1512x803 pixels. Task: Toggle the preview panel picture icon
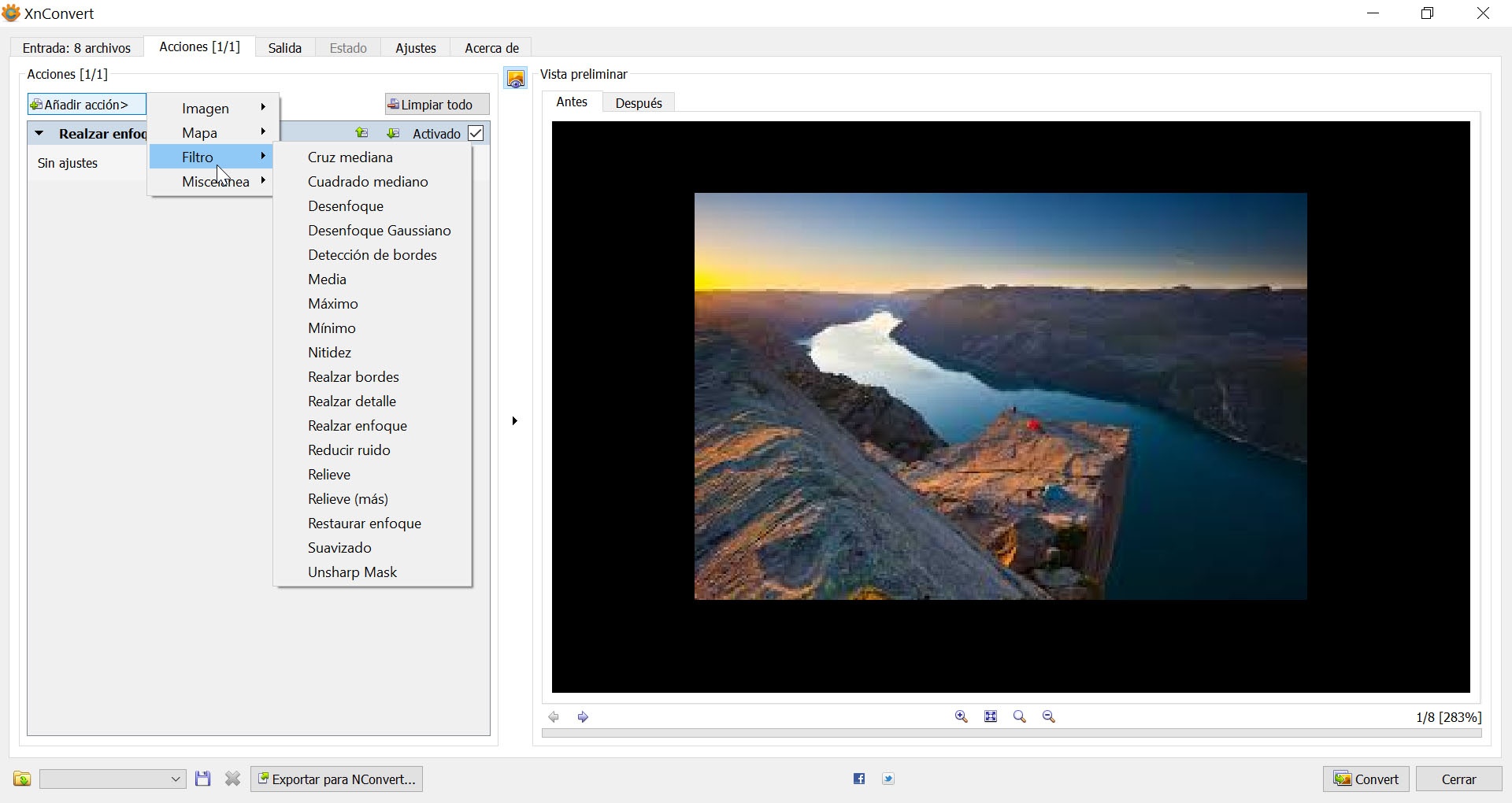coord(516,79)
